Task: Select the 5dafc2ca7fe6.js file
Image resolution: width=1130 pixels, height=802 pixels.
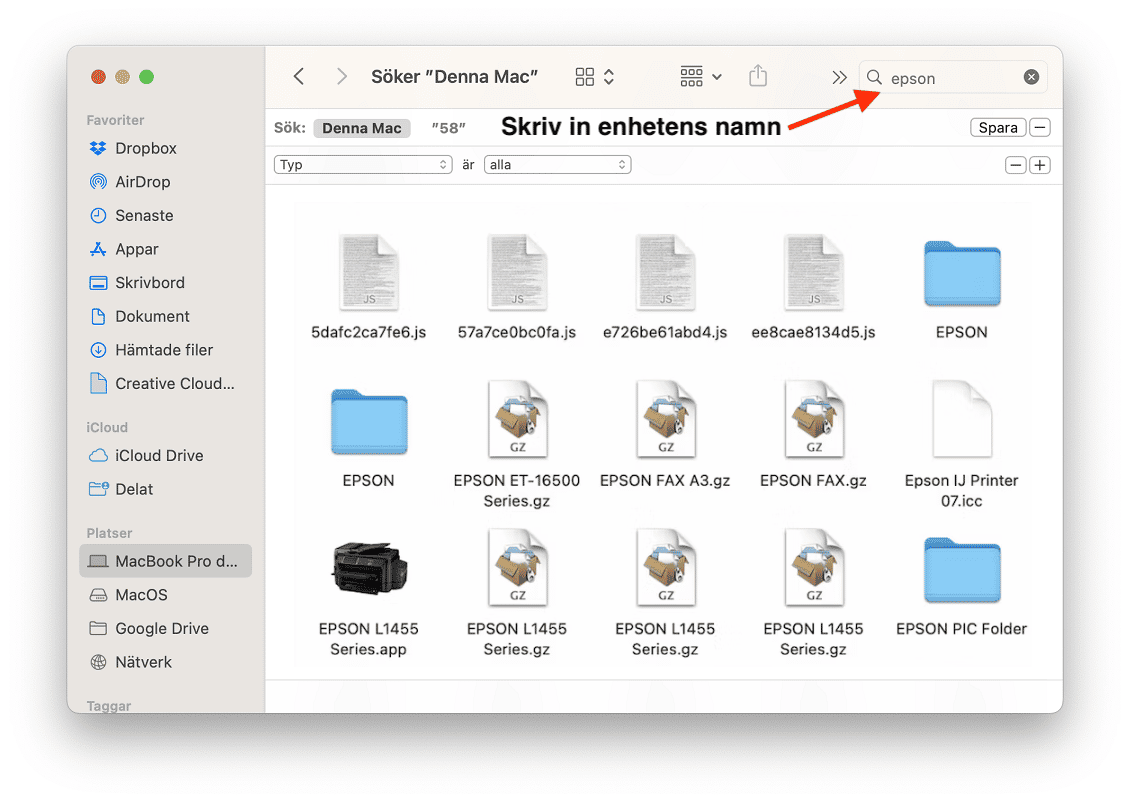Action: (368, 274)
